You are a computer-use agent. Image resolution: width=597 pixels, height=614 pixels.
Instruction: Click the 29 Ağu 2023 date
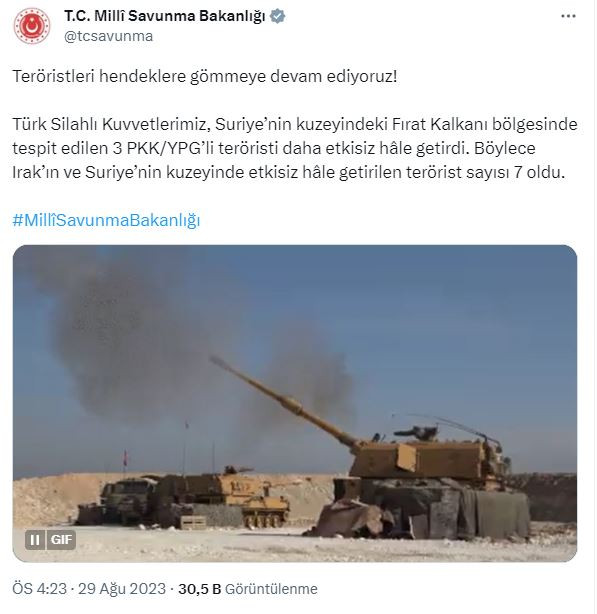click(122, 589)
